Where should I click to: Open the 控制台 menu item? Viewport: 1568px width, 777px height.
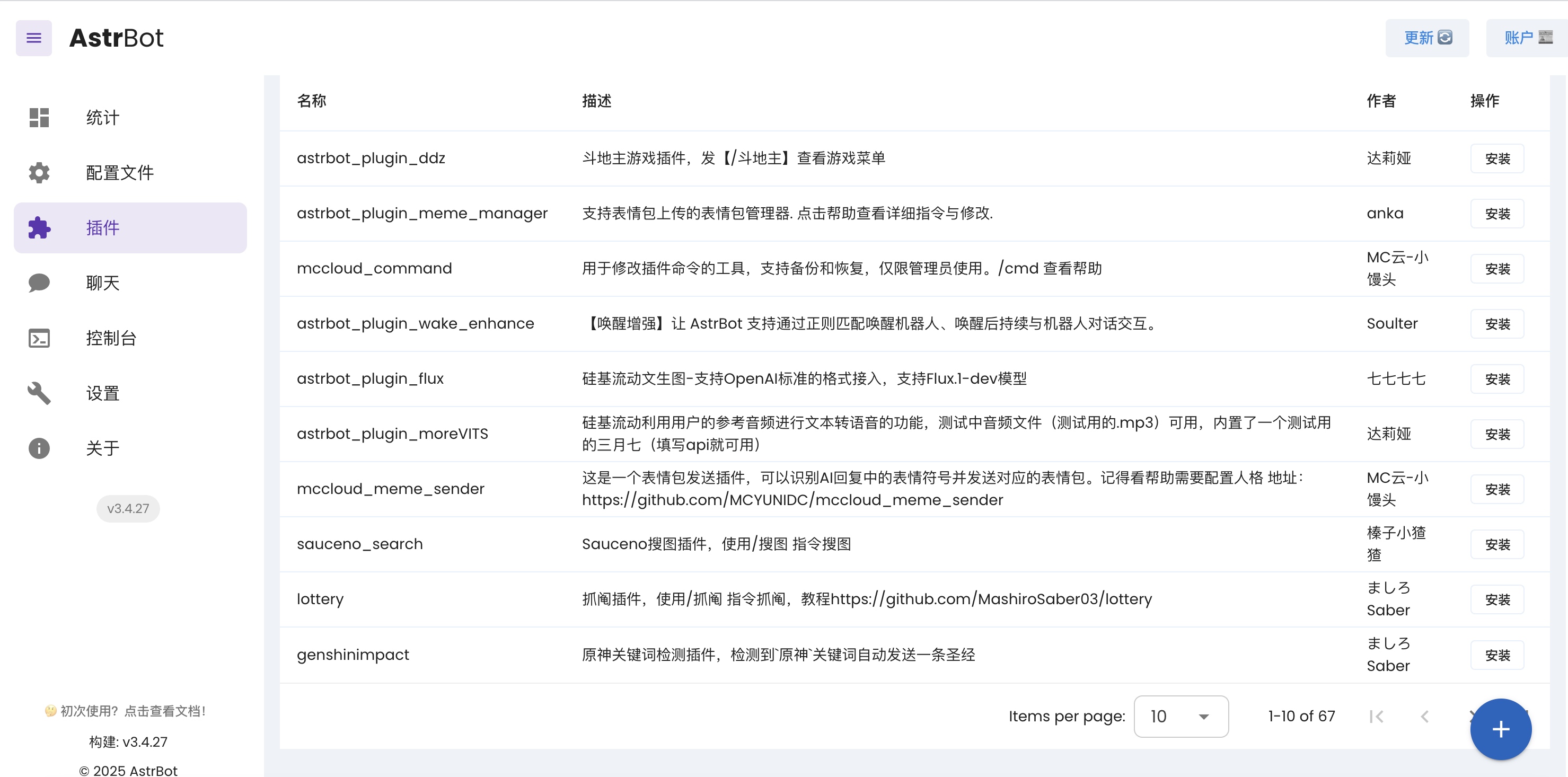[130, 338]
